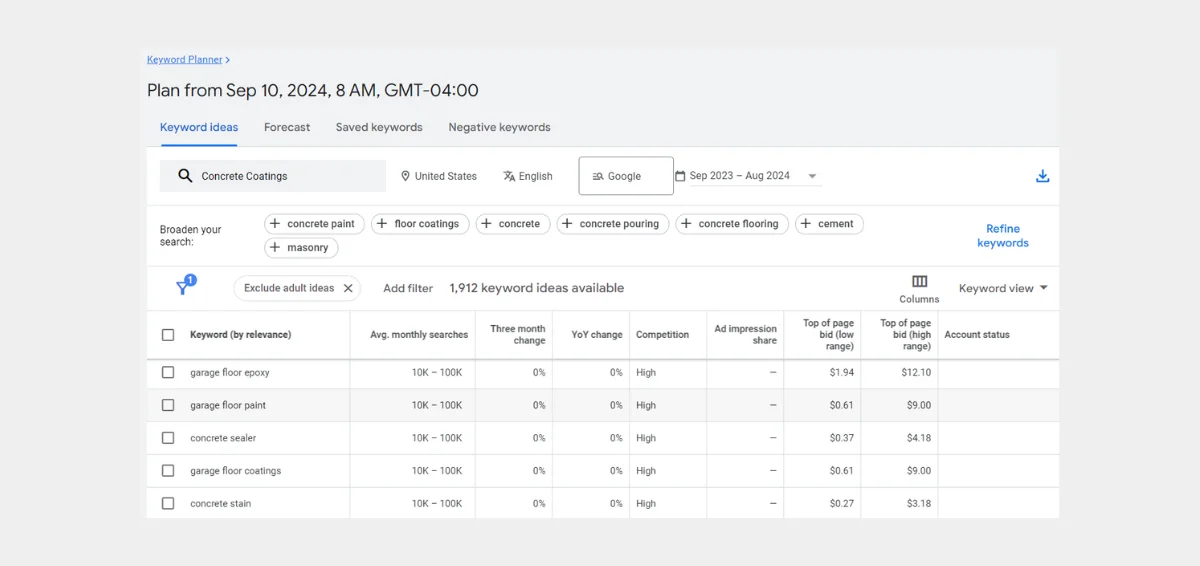The image size is (1200, 566).
Task: Click the Refine keywords link
Action: point(1003,236)
